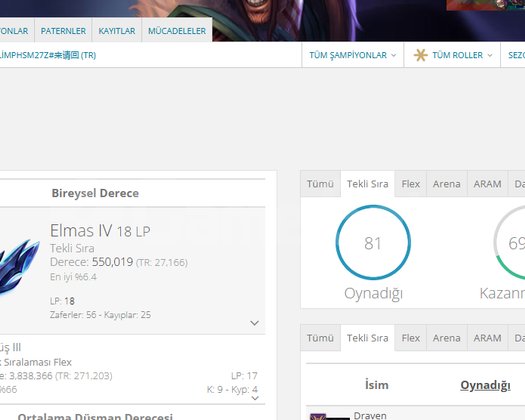Click the summoner name link with (TR)
Image resolution: width=525 pixels, height=420 pixels.
[x=48, y=55]
